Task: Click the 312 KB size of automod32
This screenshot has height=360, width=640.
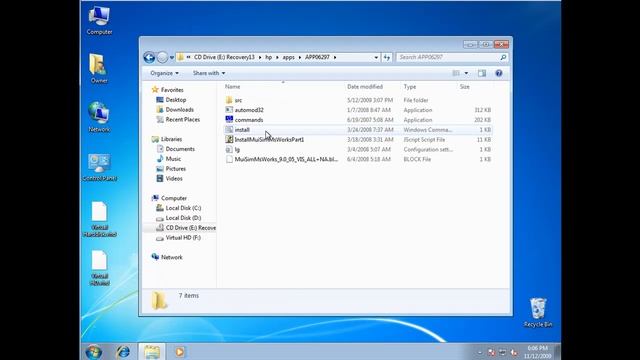Action: coord(482,110)
